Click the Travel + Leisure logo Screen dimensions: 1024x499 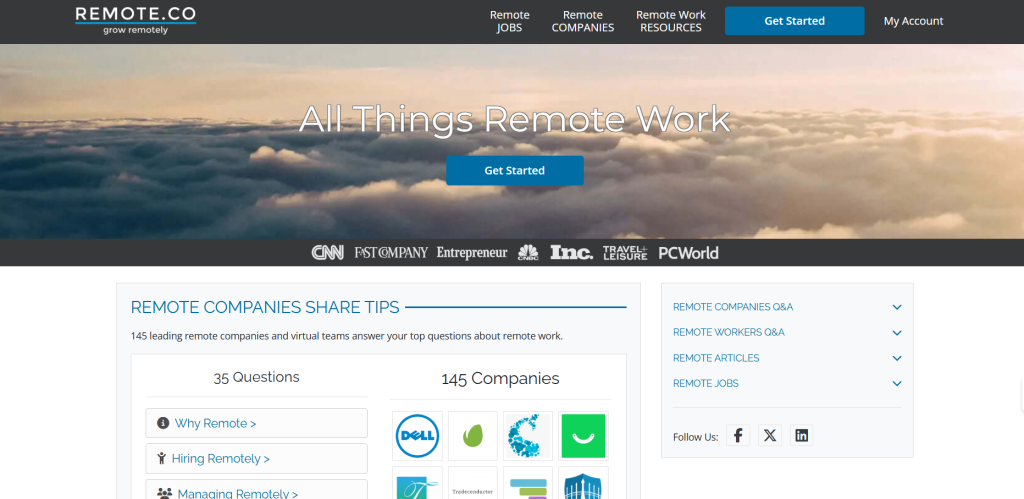point(625,253)
